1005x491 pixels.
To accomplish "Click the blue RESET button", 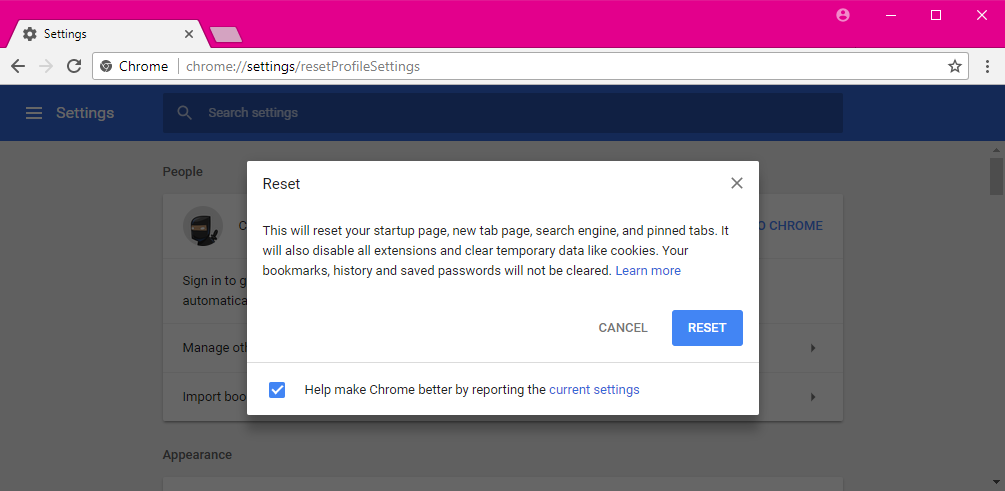I will click(707, 328).
